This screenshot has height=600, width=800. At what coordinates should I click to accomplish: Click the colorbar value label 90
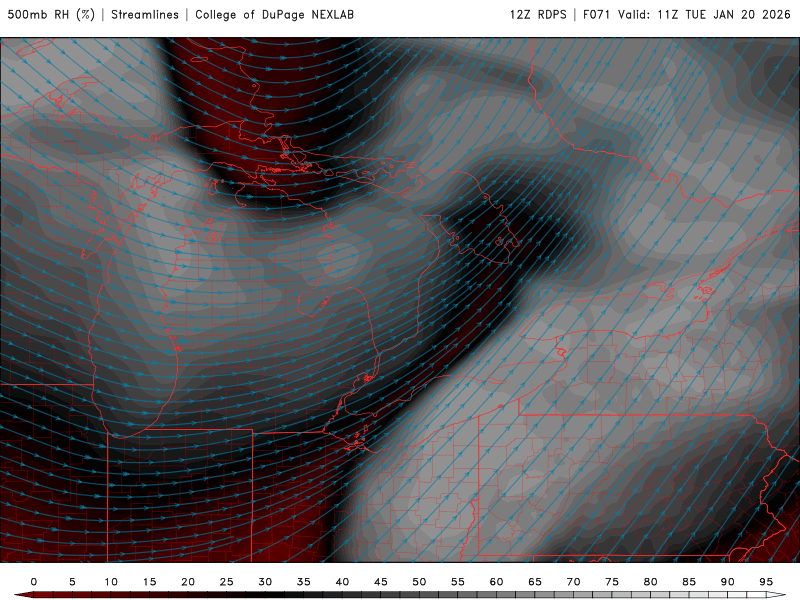(728, 582)
